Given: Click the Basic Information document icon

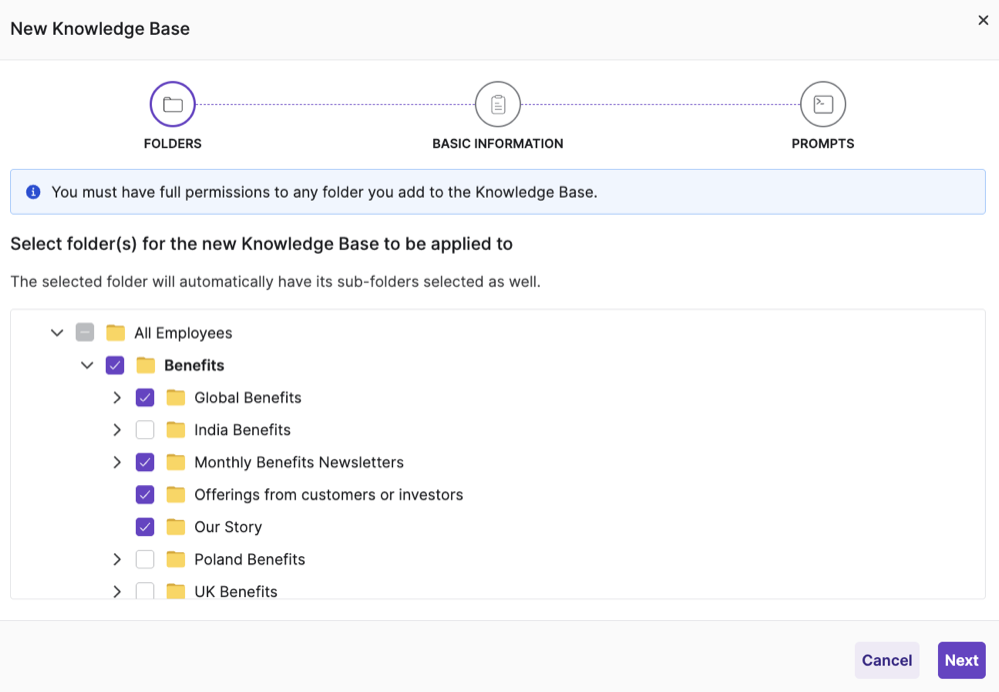Looking at the screenshot, I should pos(497,103).
